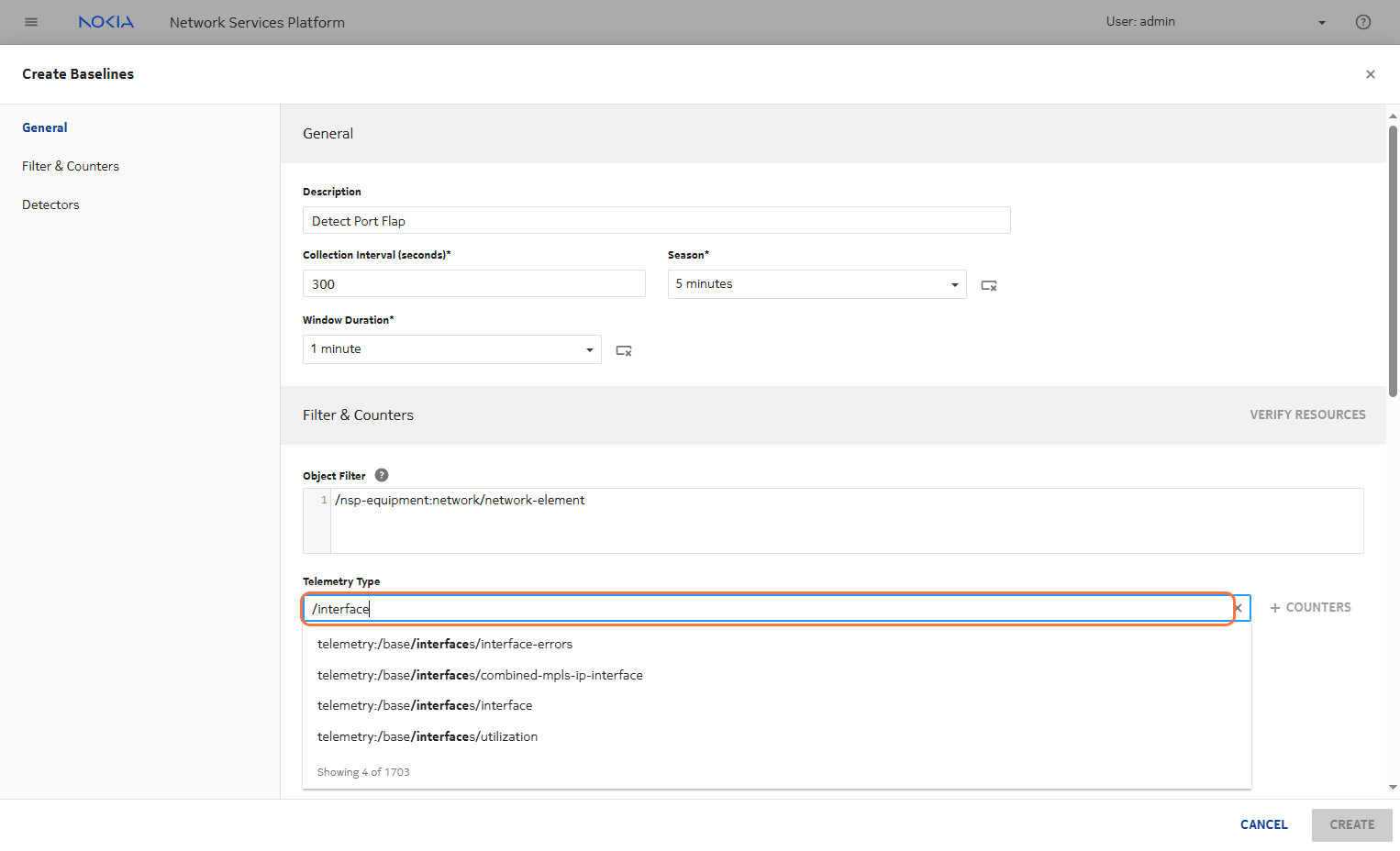Click the Nokia logo
Screen dimensions: 1400x851
106,22
